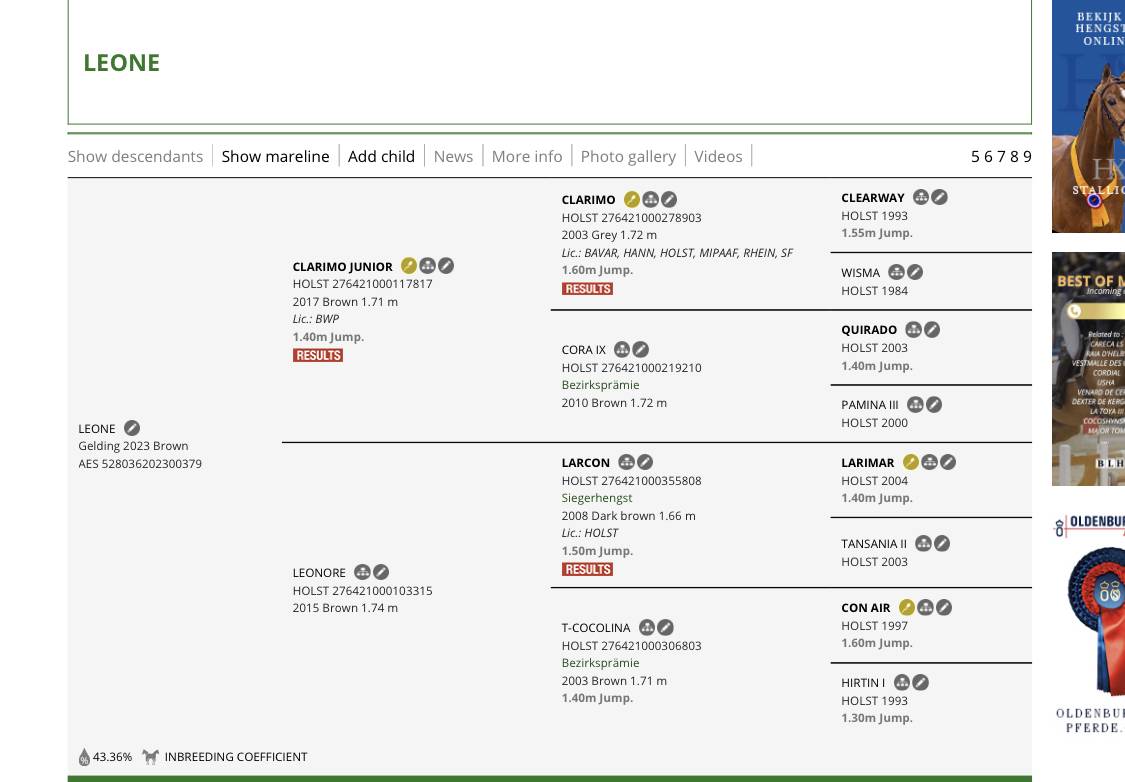Click the gold icon beside CLARIMO JUNIOR
Screen dimensions: 1125x782
[x=408, y=266]
